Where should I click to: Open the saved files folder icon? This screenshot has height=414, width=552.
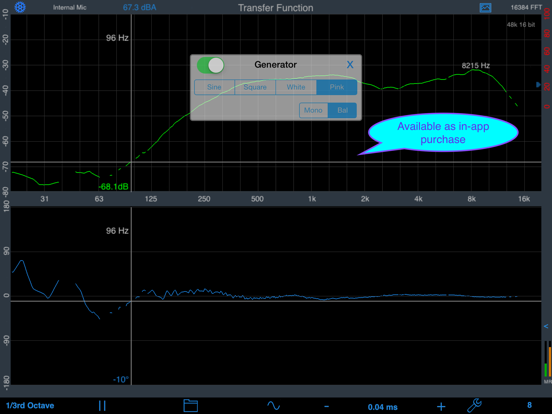tap(190, 406)
